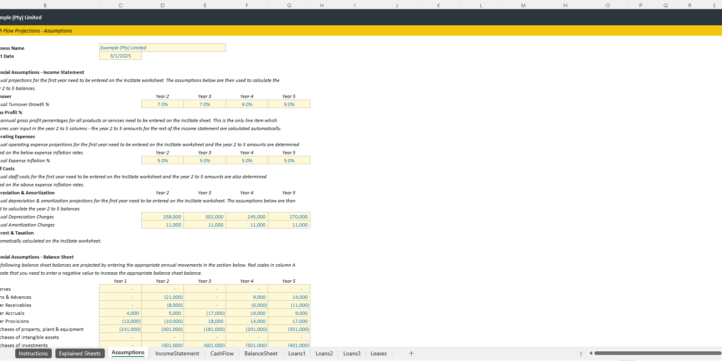The width and height of the screenshot is (722, 361).
Task: Click the 'Other Provisions' row label
Action: [x=14, y=321]
